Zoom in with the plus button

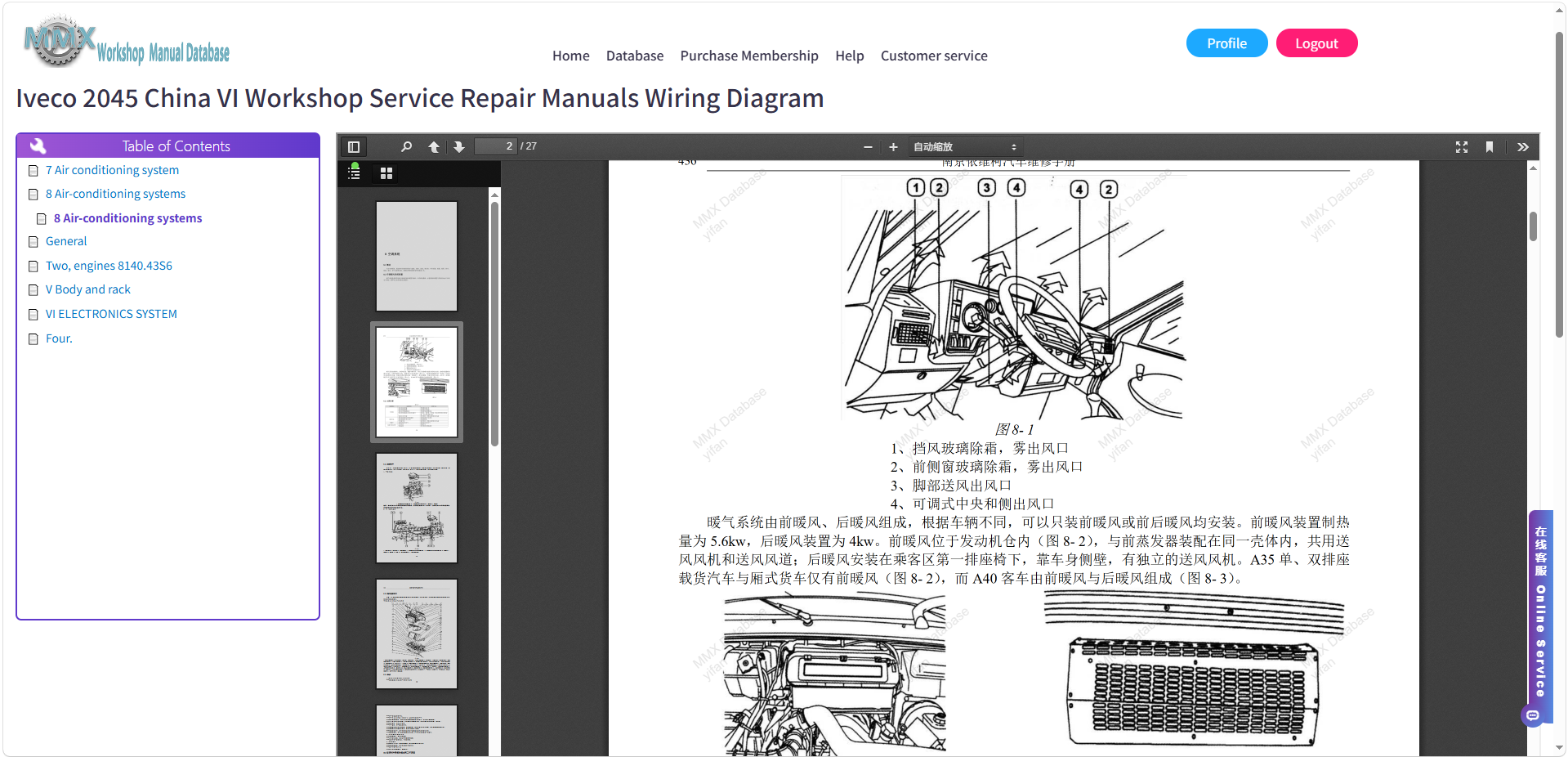[893, 147]
